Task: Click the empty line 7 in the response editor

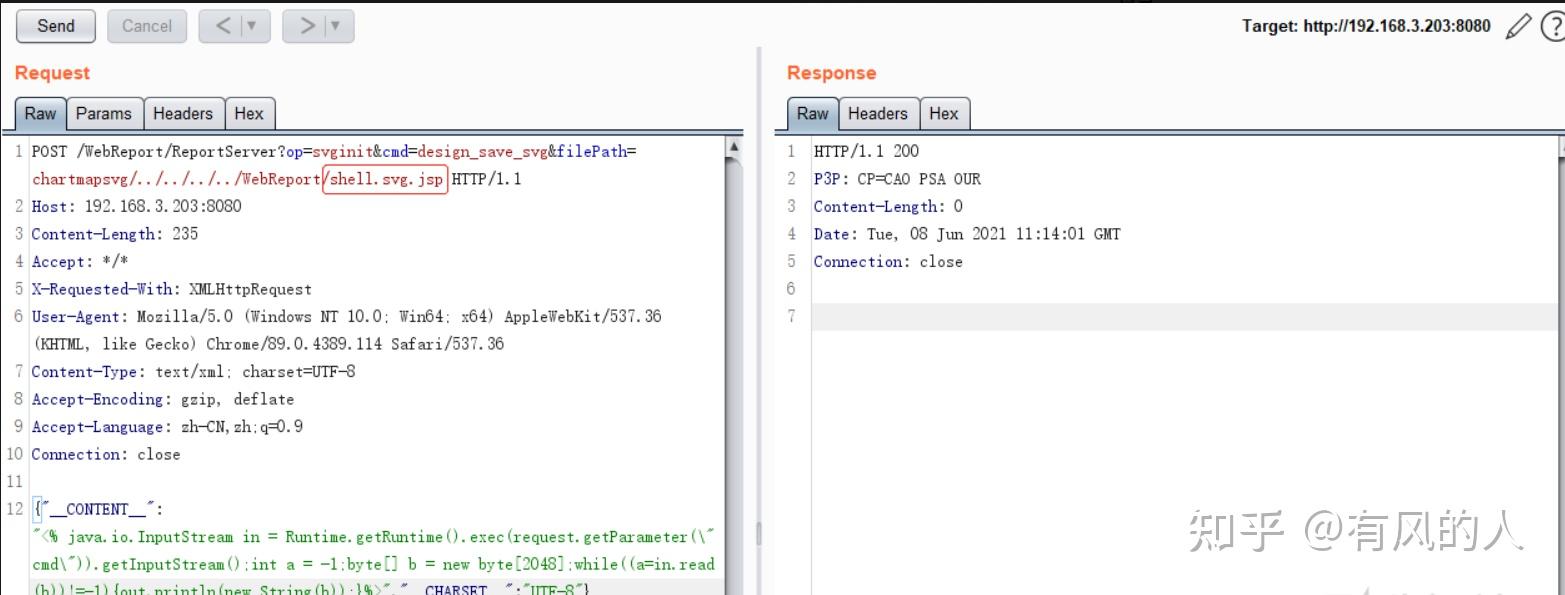Action: (x=1186, y=317)
